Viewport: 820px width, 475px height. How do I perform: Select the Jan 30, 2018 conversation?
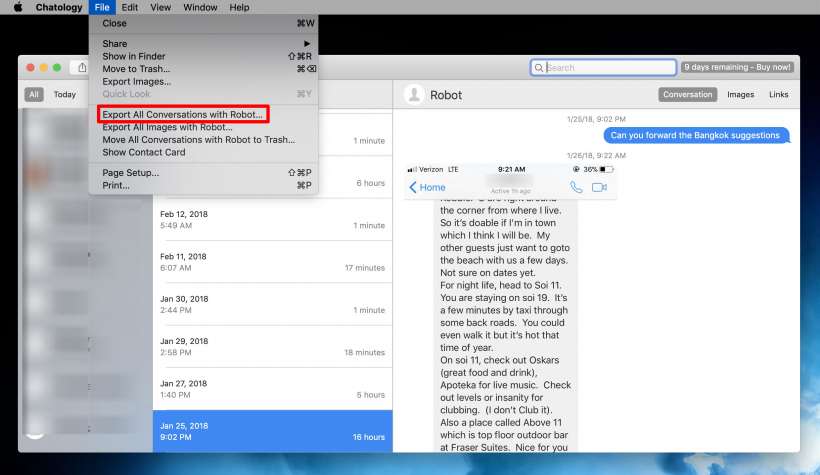point(272,304)
